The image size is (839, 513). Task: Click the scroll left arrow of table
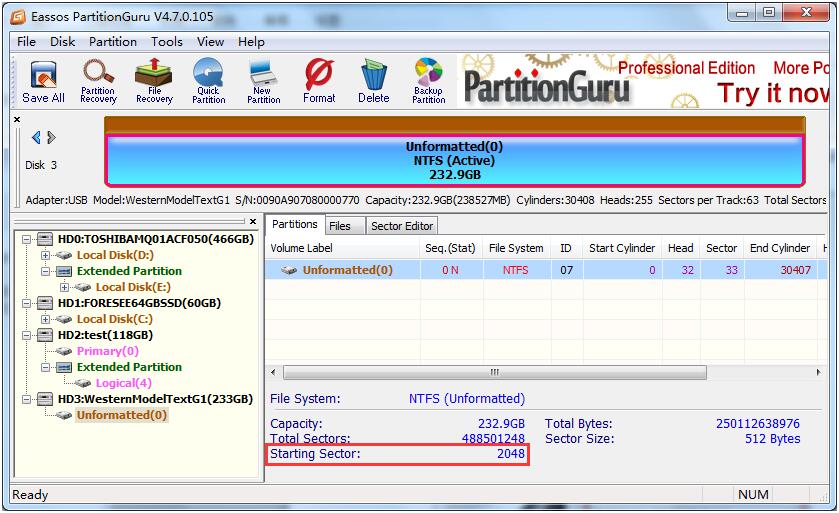coord(273,372)
